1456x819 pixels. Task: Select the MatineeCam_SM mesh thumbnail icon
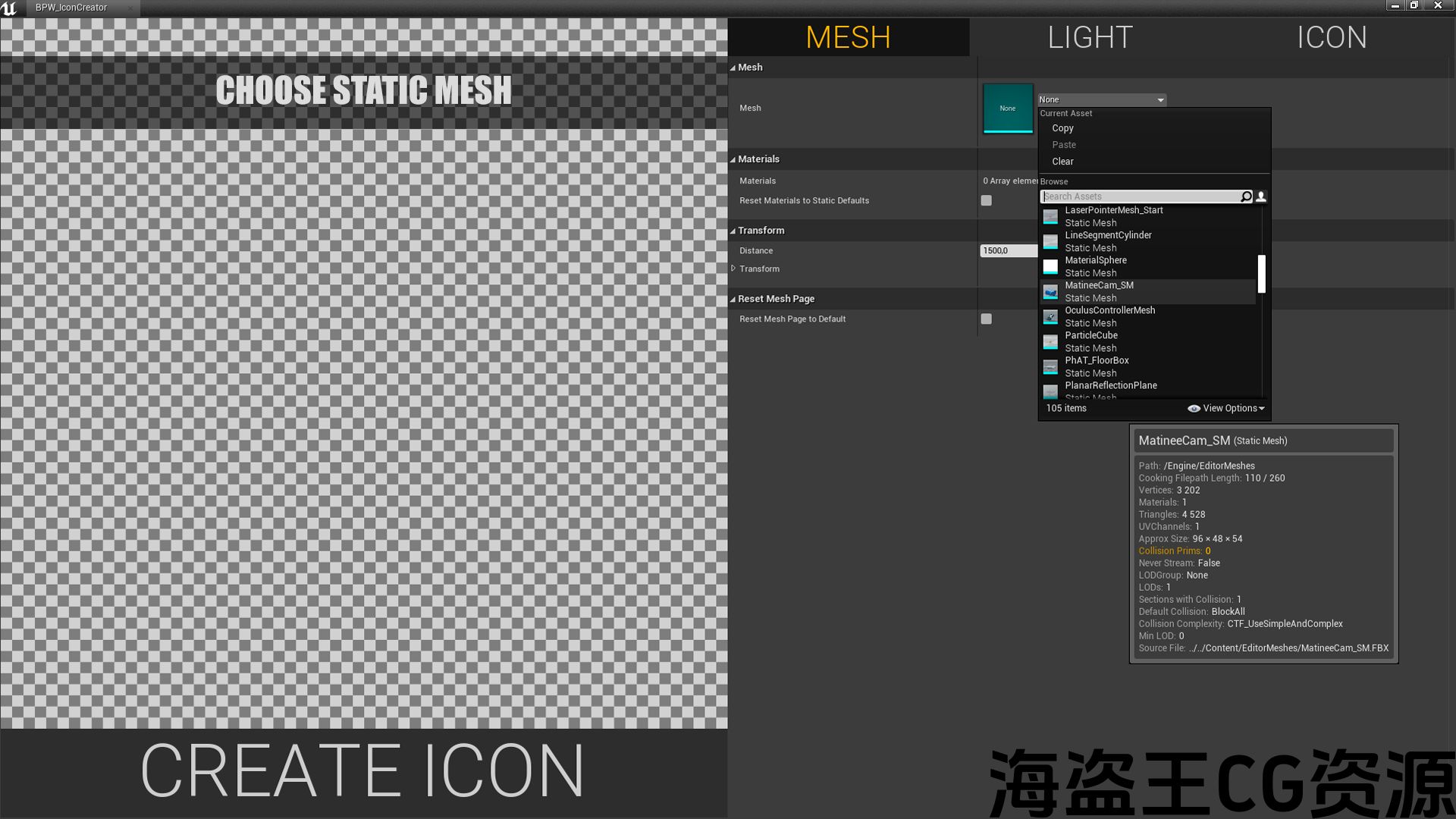1050,292
